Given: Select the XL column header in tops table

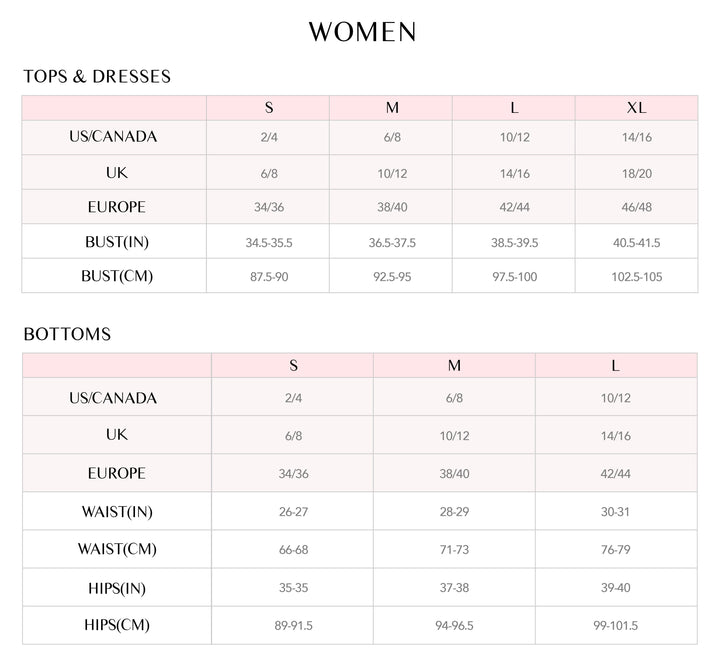Looking at the screenshot, I should tap(636, 108).
